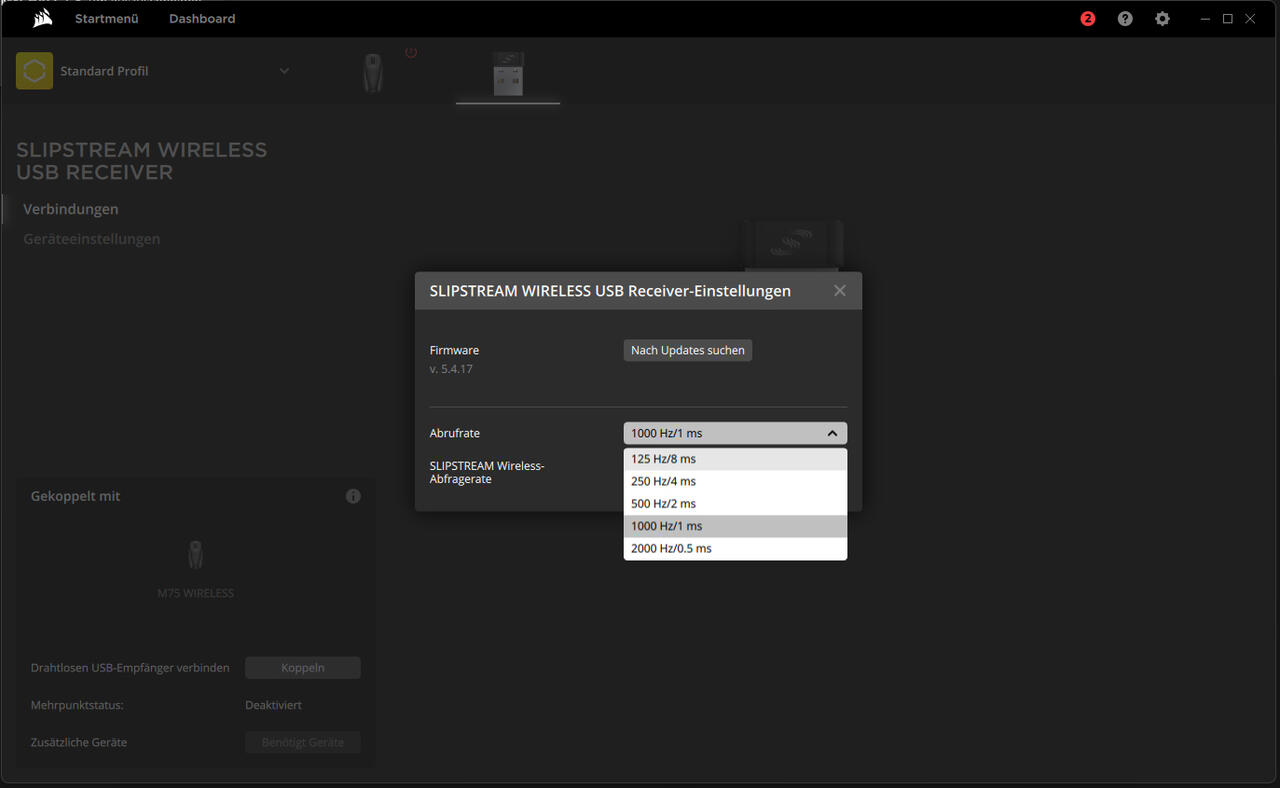
Task: Choose 125 Hz/8 ms polling rate
Action: (x=735, y=459)
